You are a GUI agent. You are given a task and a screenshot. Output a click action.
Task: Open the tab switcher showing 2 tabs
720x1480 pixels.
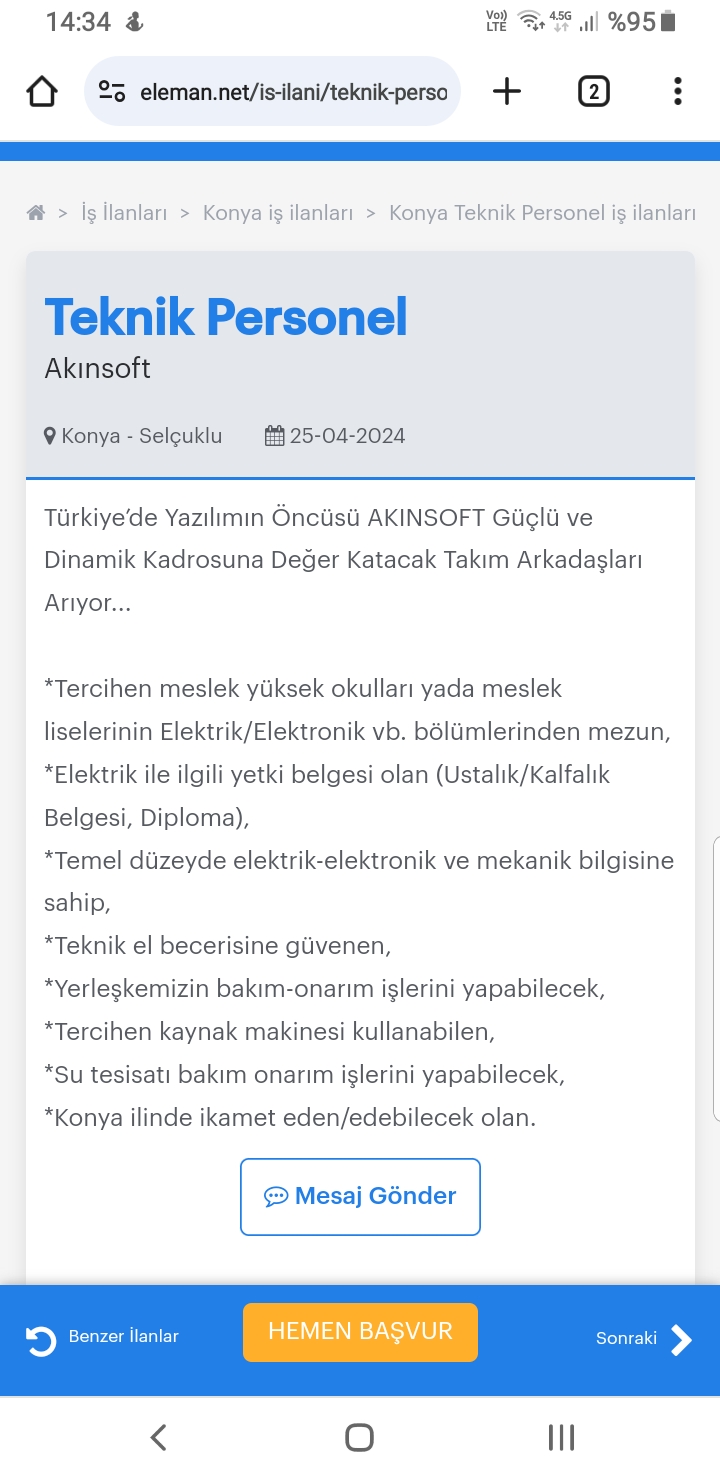[x=593, y=92]
